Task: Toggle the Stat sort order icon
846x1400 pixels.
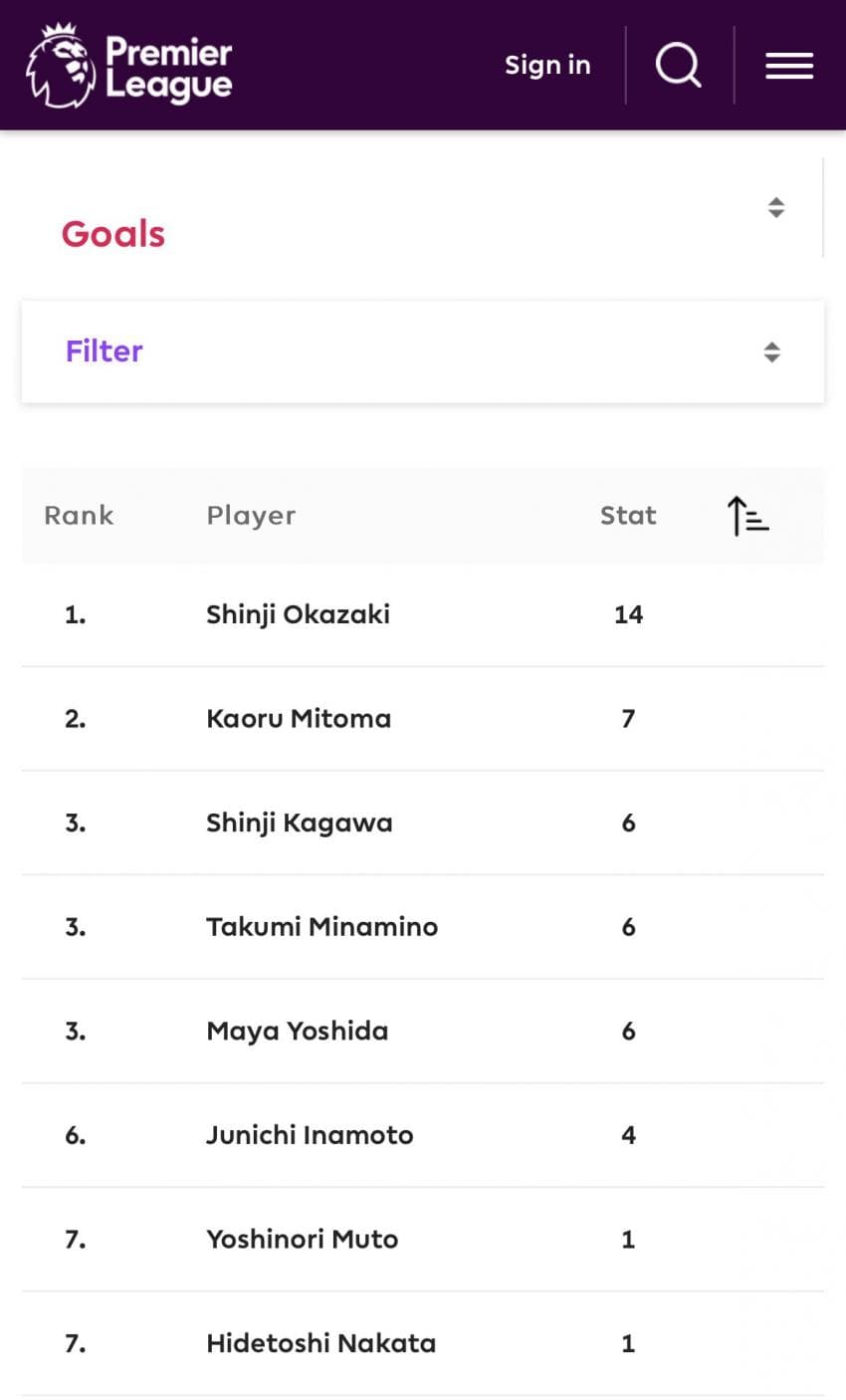Action: click(747, 516)
